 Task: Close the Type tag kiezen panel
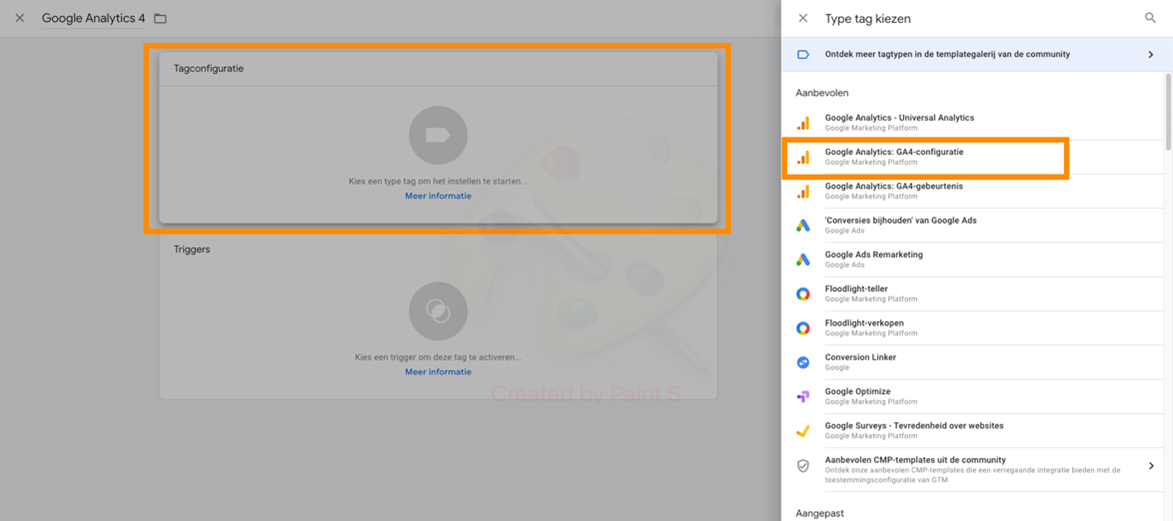[x=803, y=18]
